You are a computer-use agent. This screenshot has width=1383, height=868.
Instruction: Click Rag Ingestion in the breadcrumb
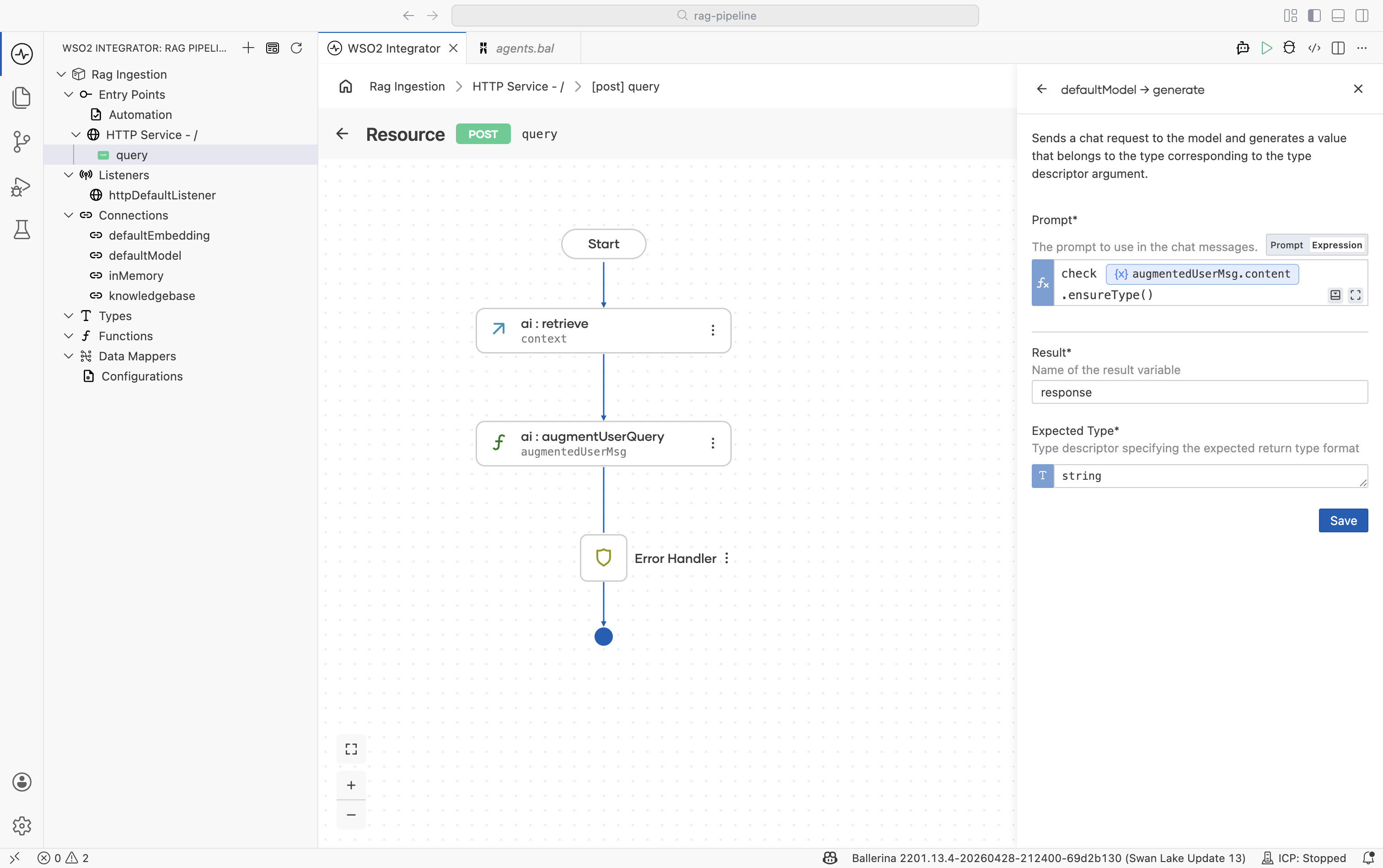(x=407, y=86)
